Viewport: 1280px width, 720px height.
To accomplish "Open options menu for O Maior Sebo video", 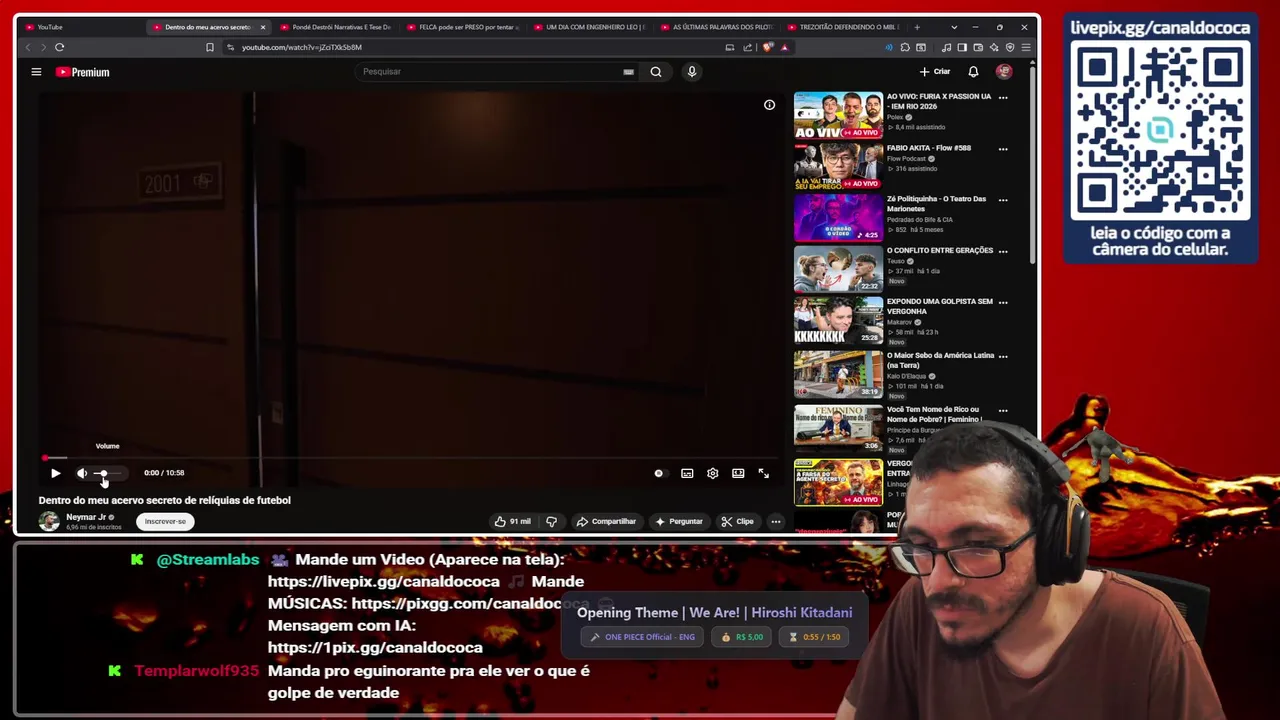I will pos(1003,356).
